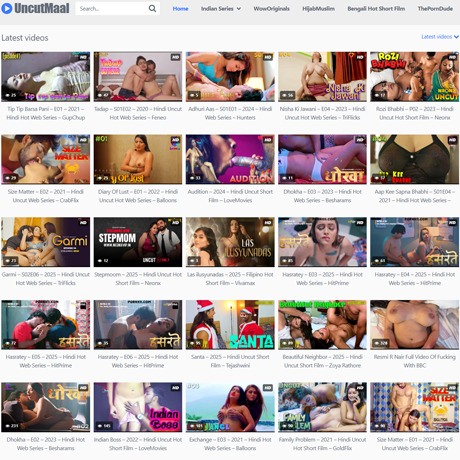Click the UncutMaal play logo icon
Image resolution: width=460 pixels, height=460 pixels.
point(6,8)
